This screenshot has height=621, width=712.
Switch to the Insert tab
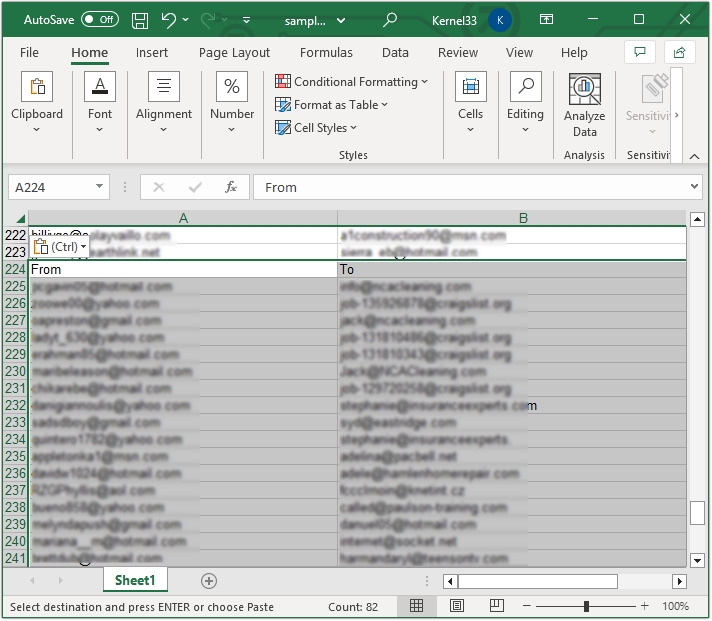tap(152, 53)
